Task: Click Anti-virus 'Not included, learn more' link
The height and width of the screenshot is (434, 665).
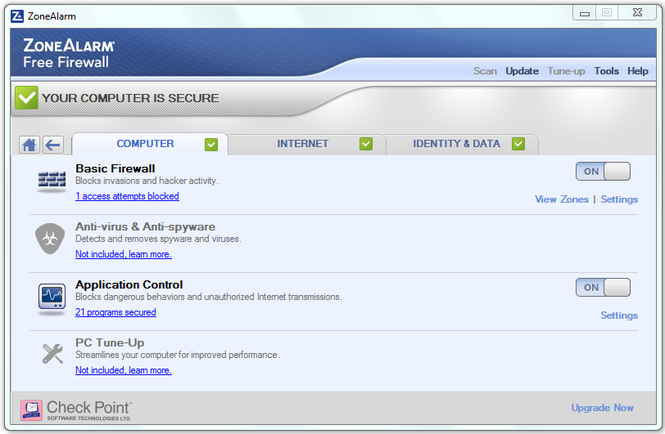Action: (123, 254)
